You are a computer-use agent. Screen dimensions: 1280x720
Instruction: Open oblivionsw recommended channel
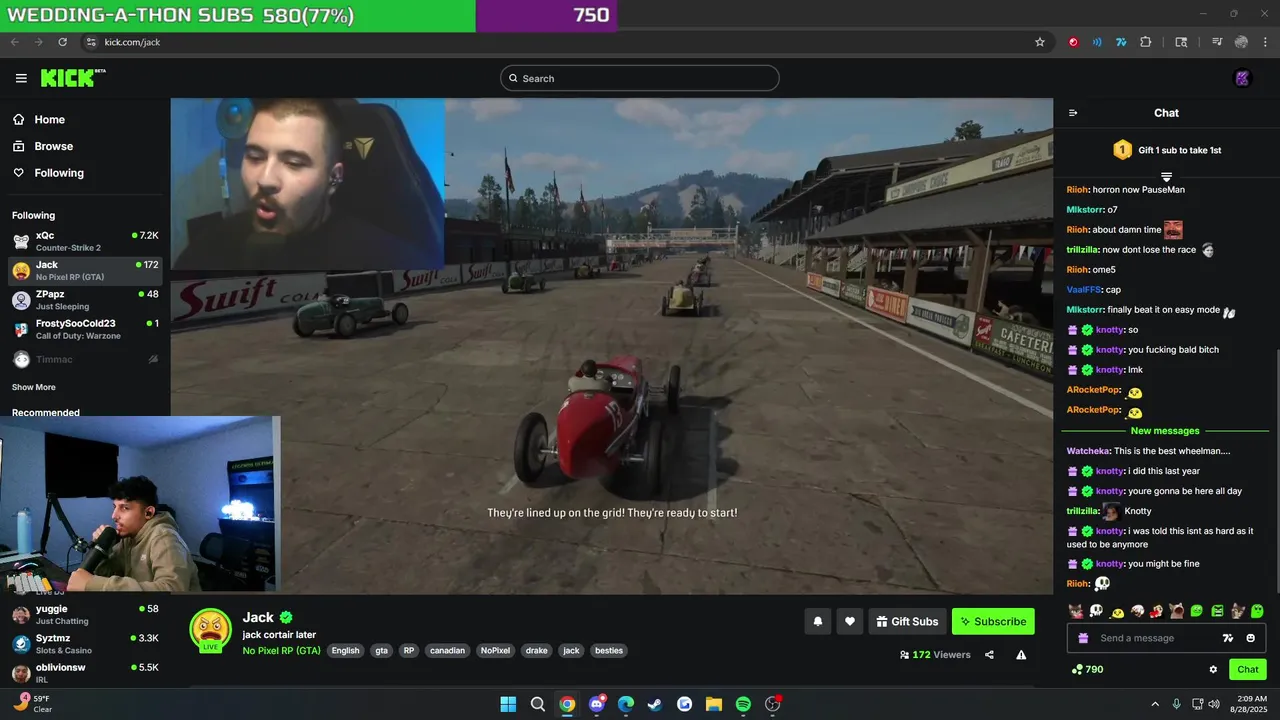tap(85, 673)
